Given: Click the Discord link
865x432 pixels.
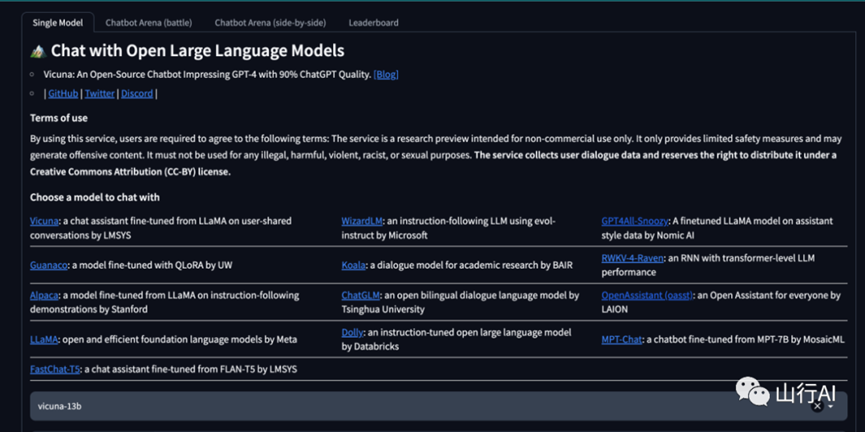Looking at the screenshot, I should click(137, 93).
